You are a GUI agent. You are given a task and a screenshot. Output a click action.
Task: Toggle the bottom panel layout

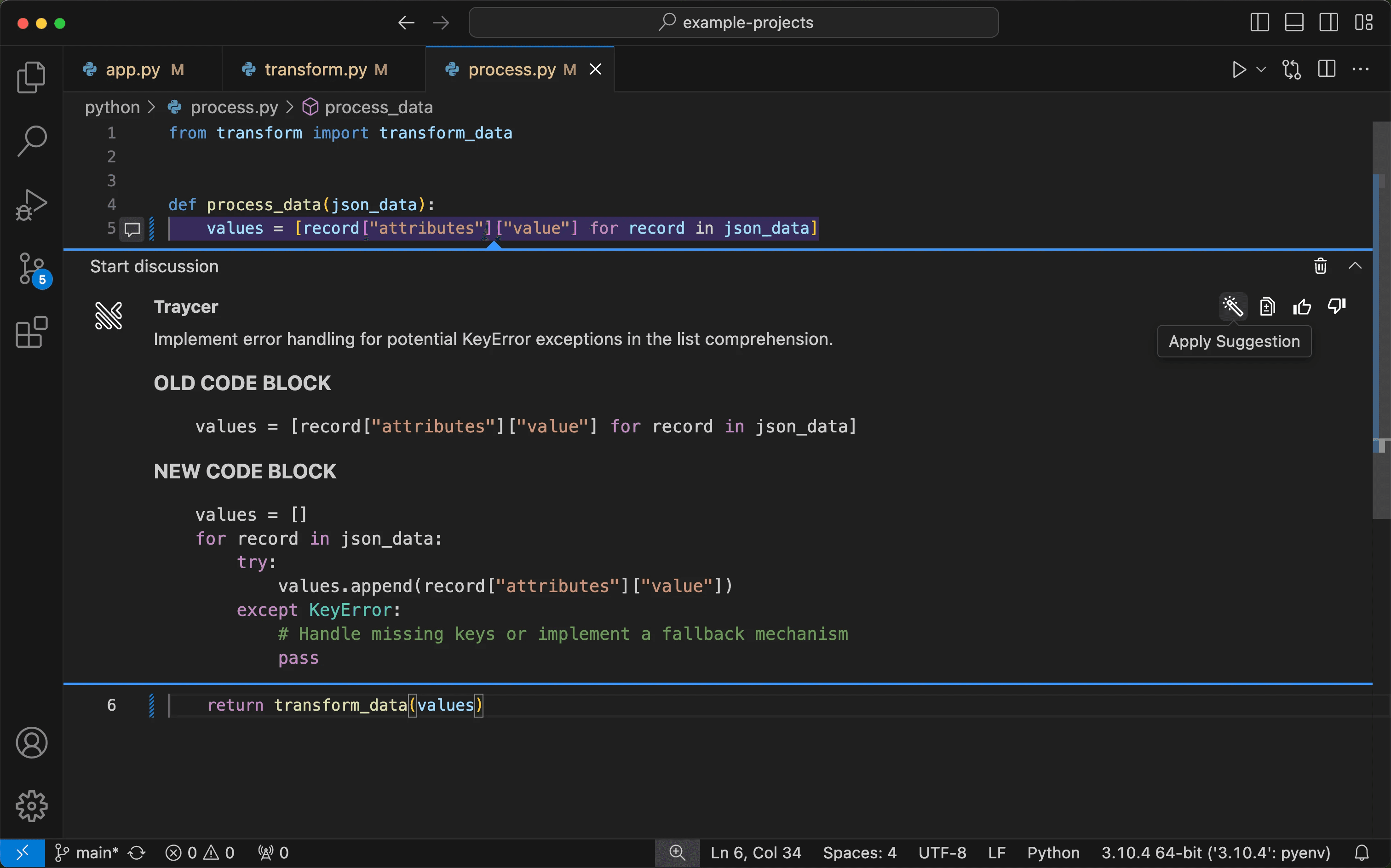pos(1294,23)
